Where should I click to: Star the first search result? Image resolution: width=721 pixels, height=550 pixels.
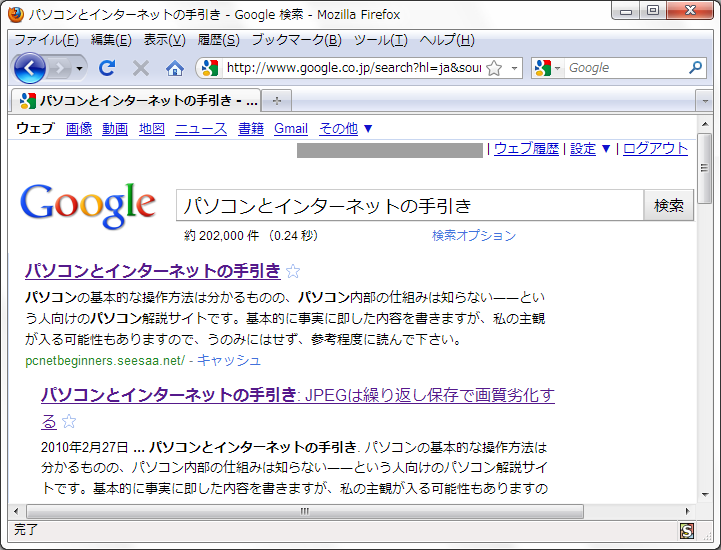293,271
